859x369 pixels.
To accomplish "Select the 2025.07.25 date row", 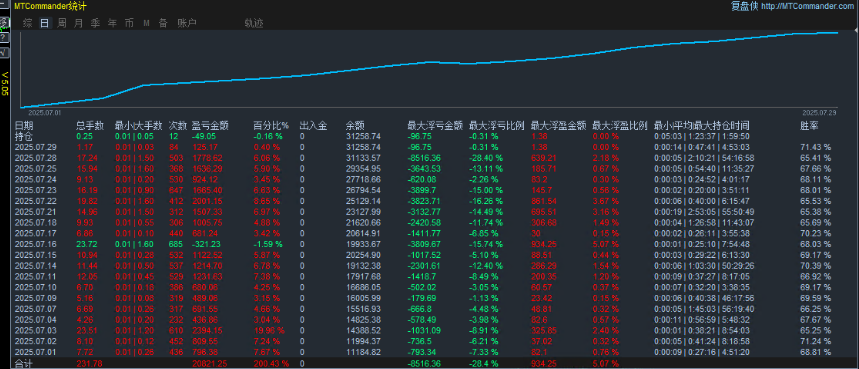I will (36, 168).
